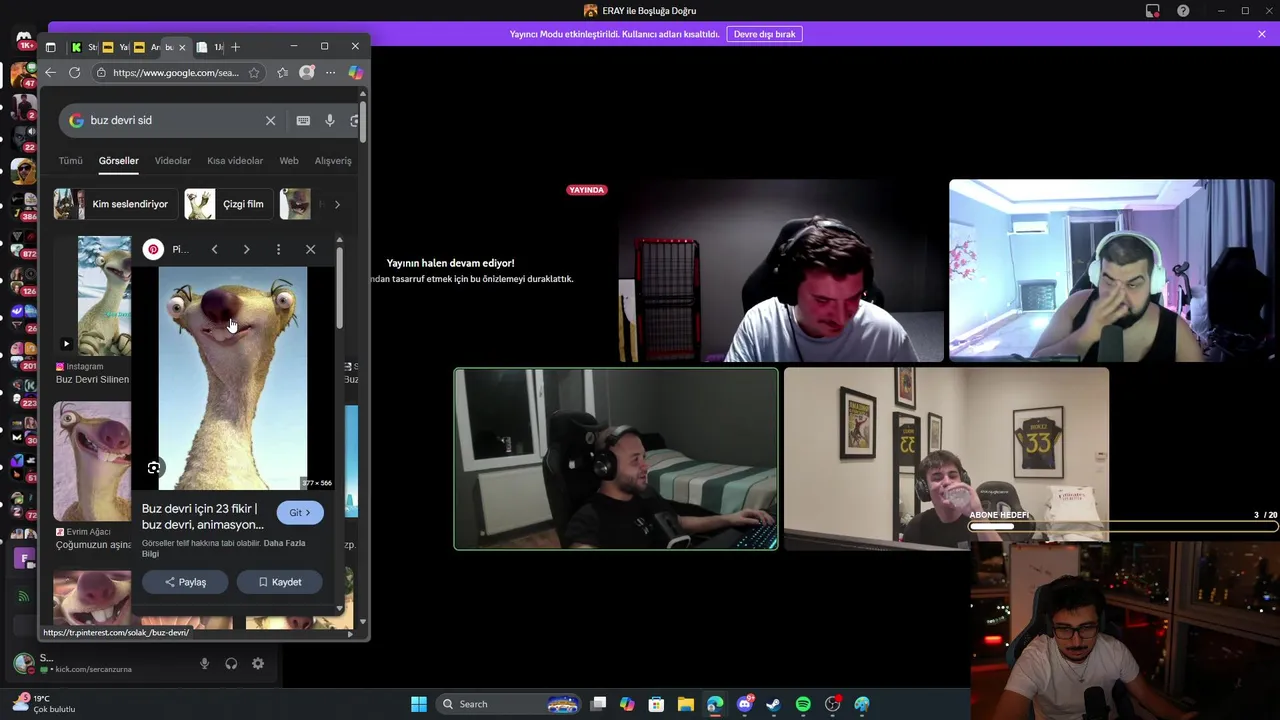Screen dimensions: 1280x720
Task: Switch to the Tümü search tab
Action: 70,160
